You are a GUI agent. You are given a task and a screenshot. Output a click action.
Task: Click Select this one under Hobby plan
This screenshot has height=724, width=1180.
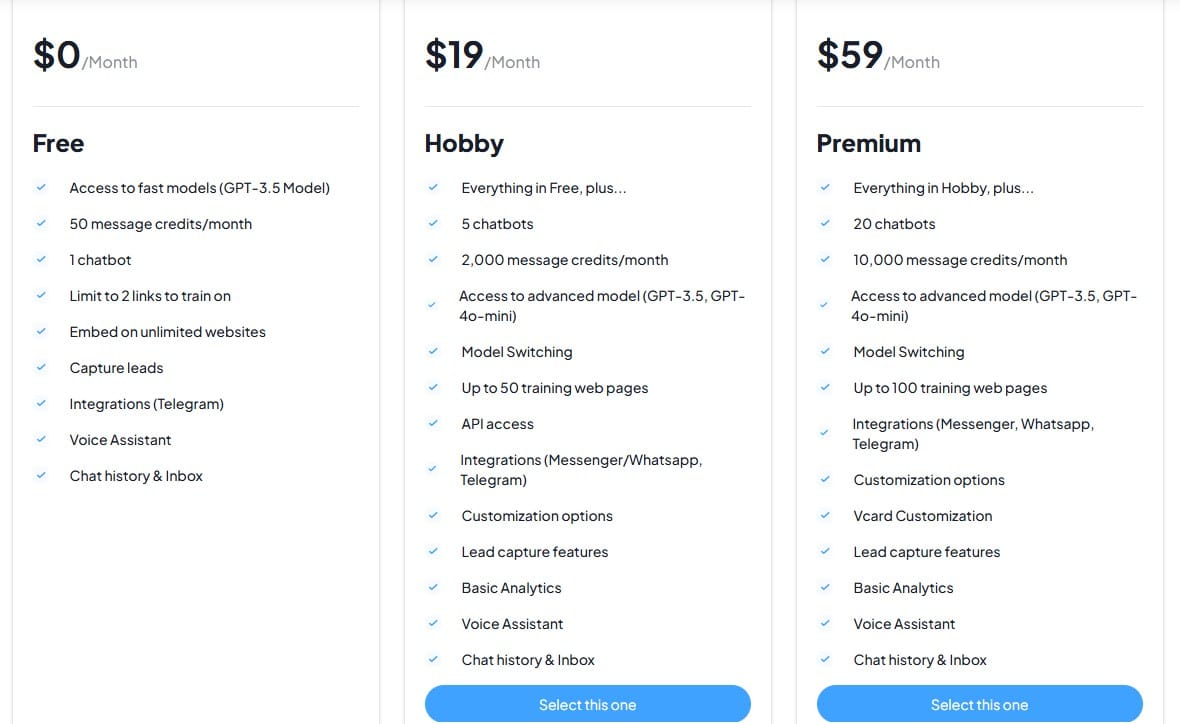[588, 704]
